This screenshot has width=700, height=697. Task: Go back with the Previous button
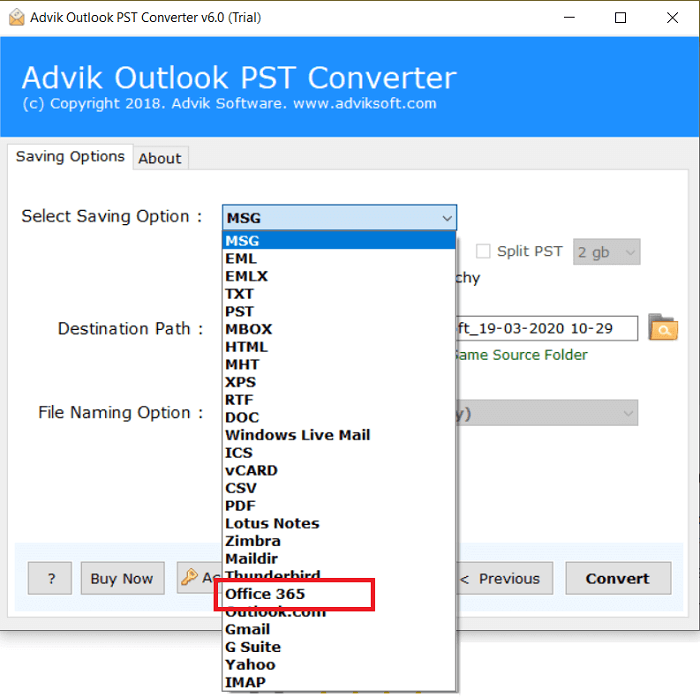[504, 578]
